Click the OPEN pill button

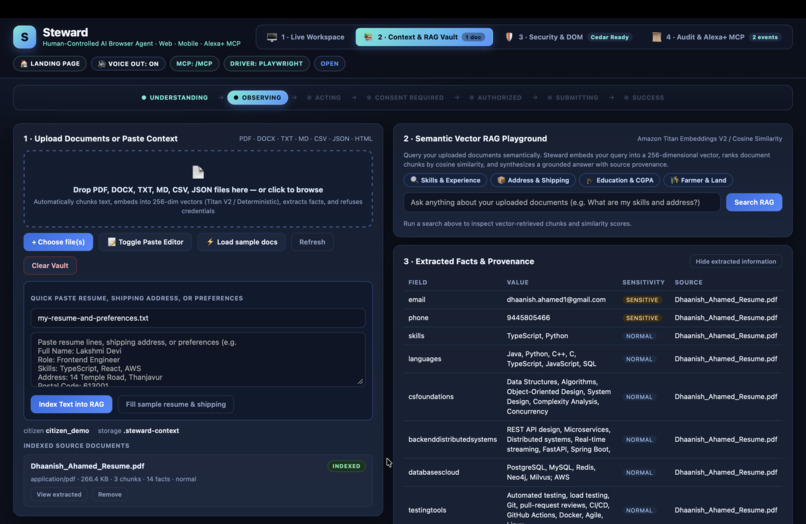tap(329, 64)
